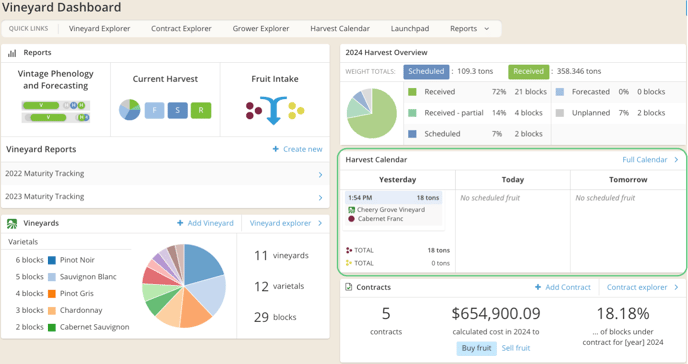Viewport: 688px width, 364px height.
Task: Open Launchpad quick link
Action: click(x=410, y=29)
